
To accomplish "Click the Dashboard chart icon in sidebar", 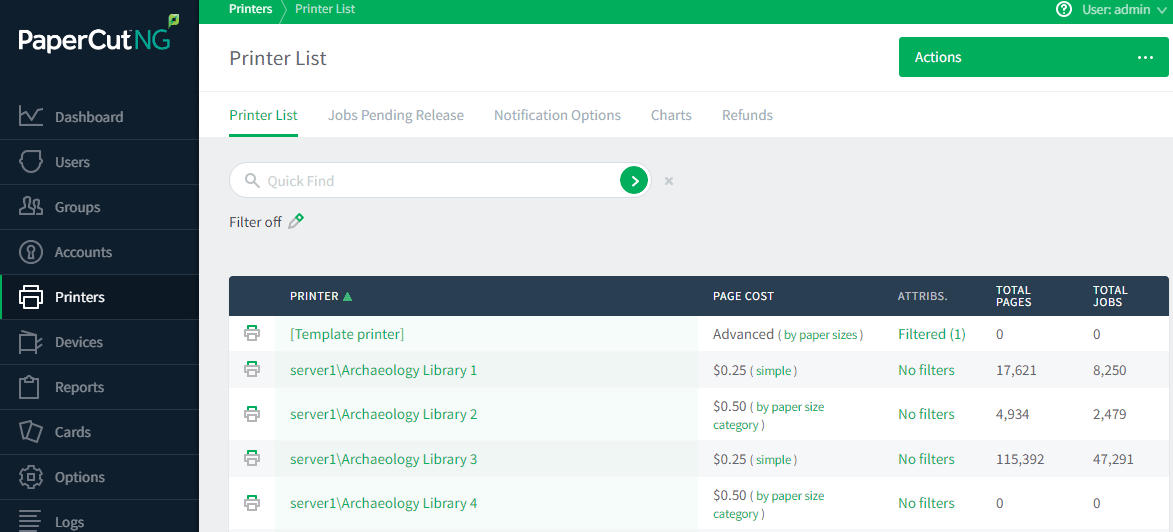I will point(31,117).
